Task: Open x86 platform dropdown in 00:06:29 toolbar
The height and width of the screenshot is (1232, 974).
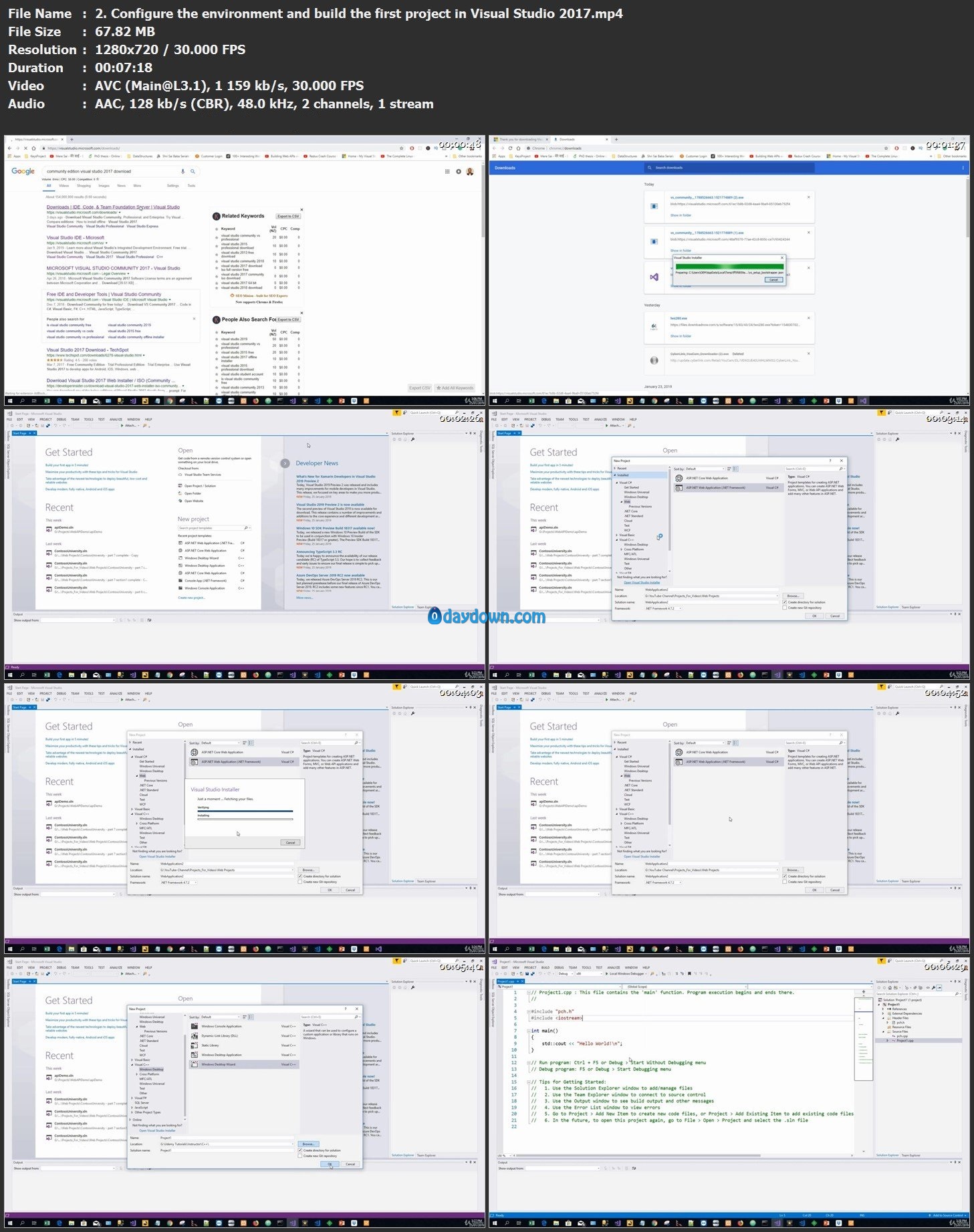Action: point(588,973)
